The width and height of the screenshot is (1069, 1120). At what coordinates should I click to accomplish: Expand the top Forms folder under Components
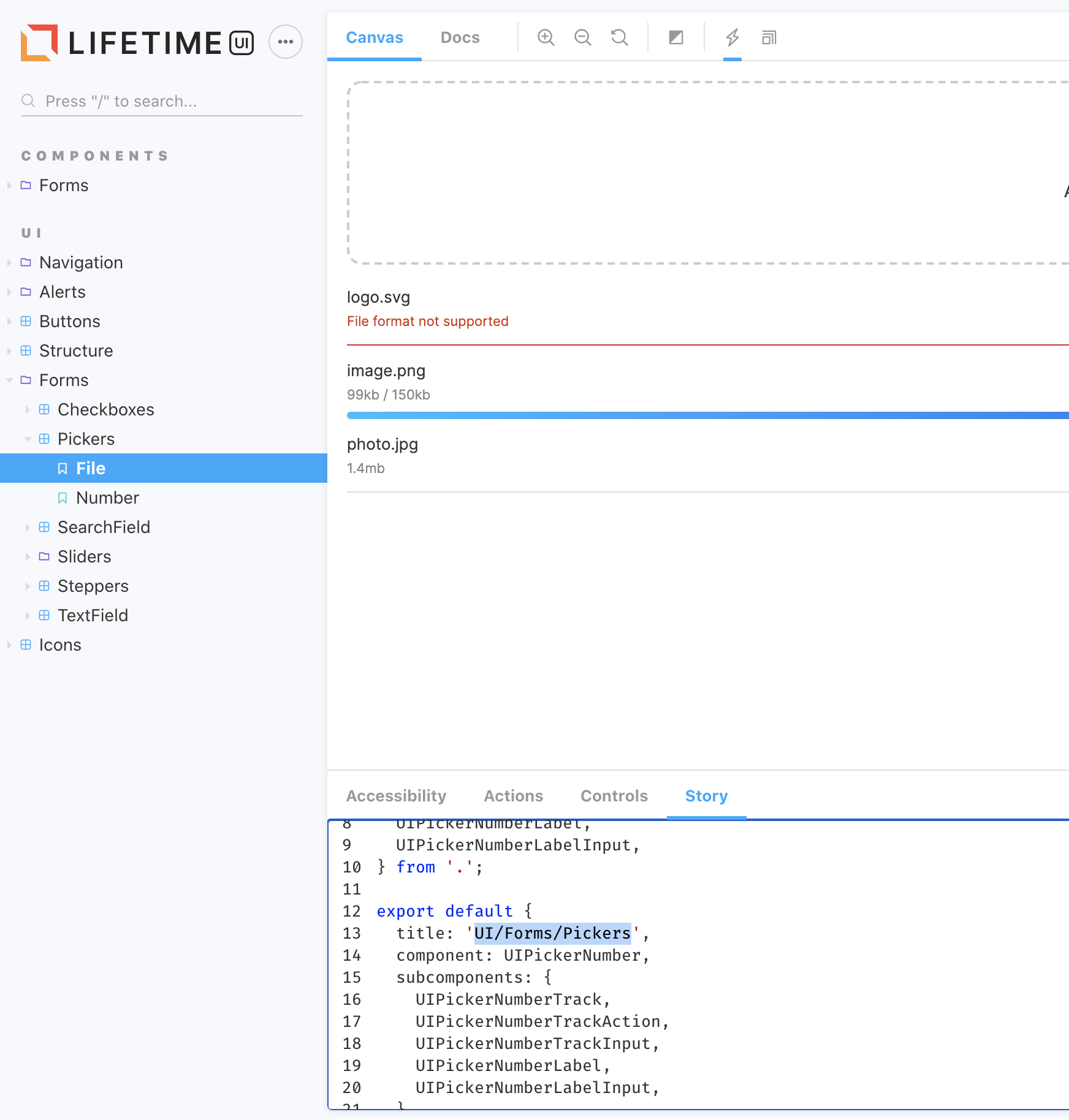9,185
